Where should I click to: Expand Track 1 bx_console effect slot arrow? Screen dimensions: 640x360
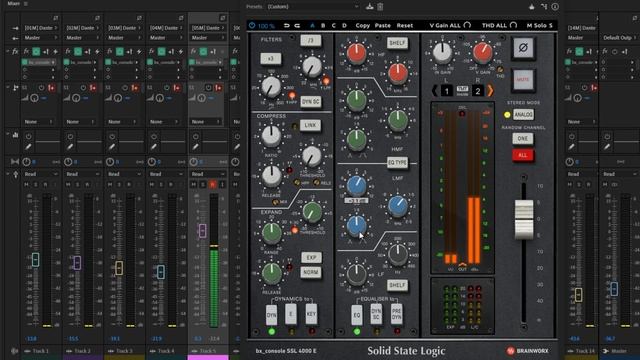tap(54, 62)
